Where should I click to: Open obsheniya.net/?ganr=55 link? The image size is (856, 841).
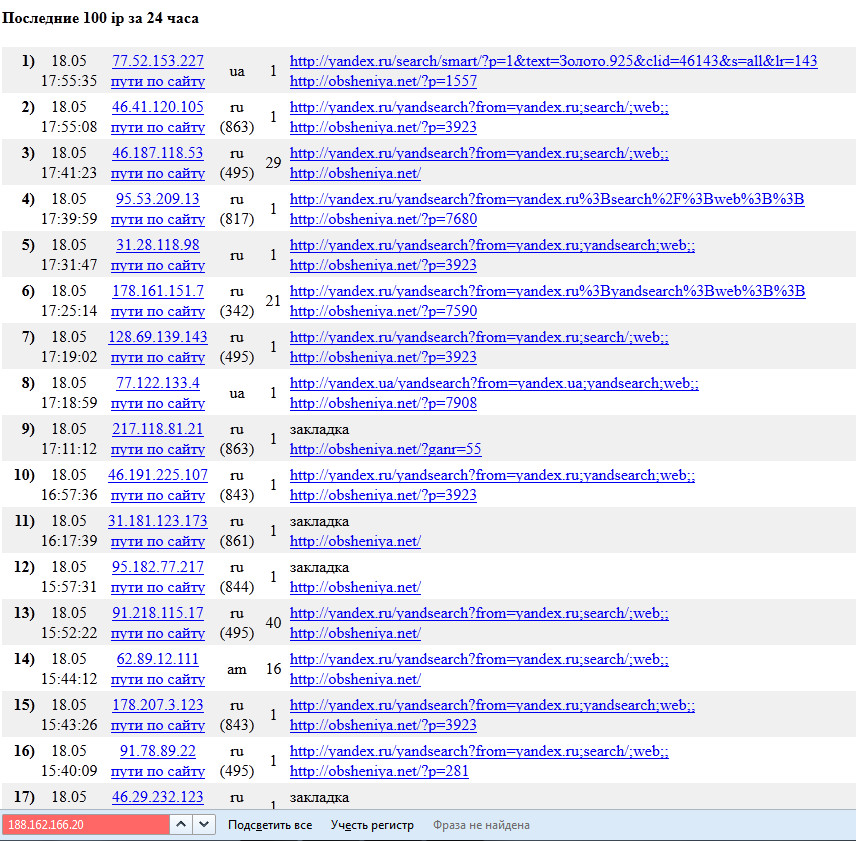point(385,449)
